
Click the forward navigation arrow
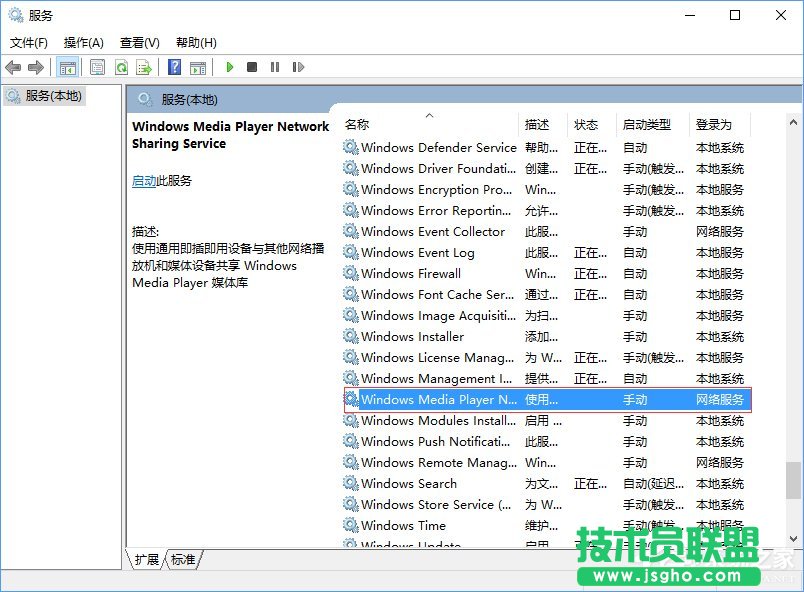35,67
